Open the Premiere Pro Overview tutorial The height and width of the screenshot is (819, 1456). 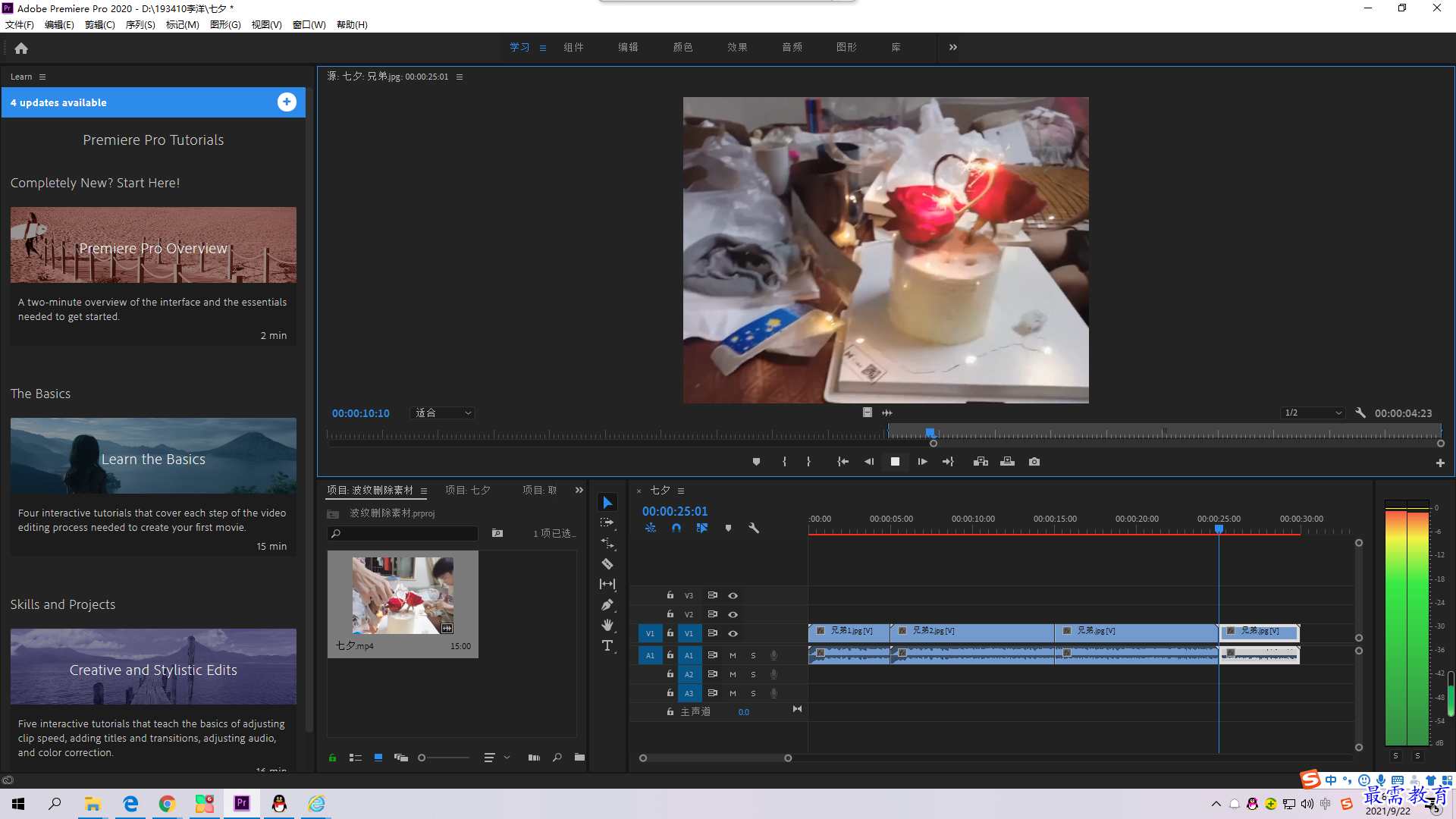point(153,245)
